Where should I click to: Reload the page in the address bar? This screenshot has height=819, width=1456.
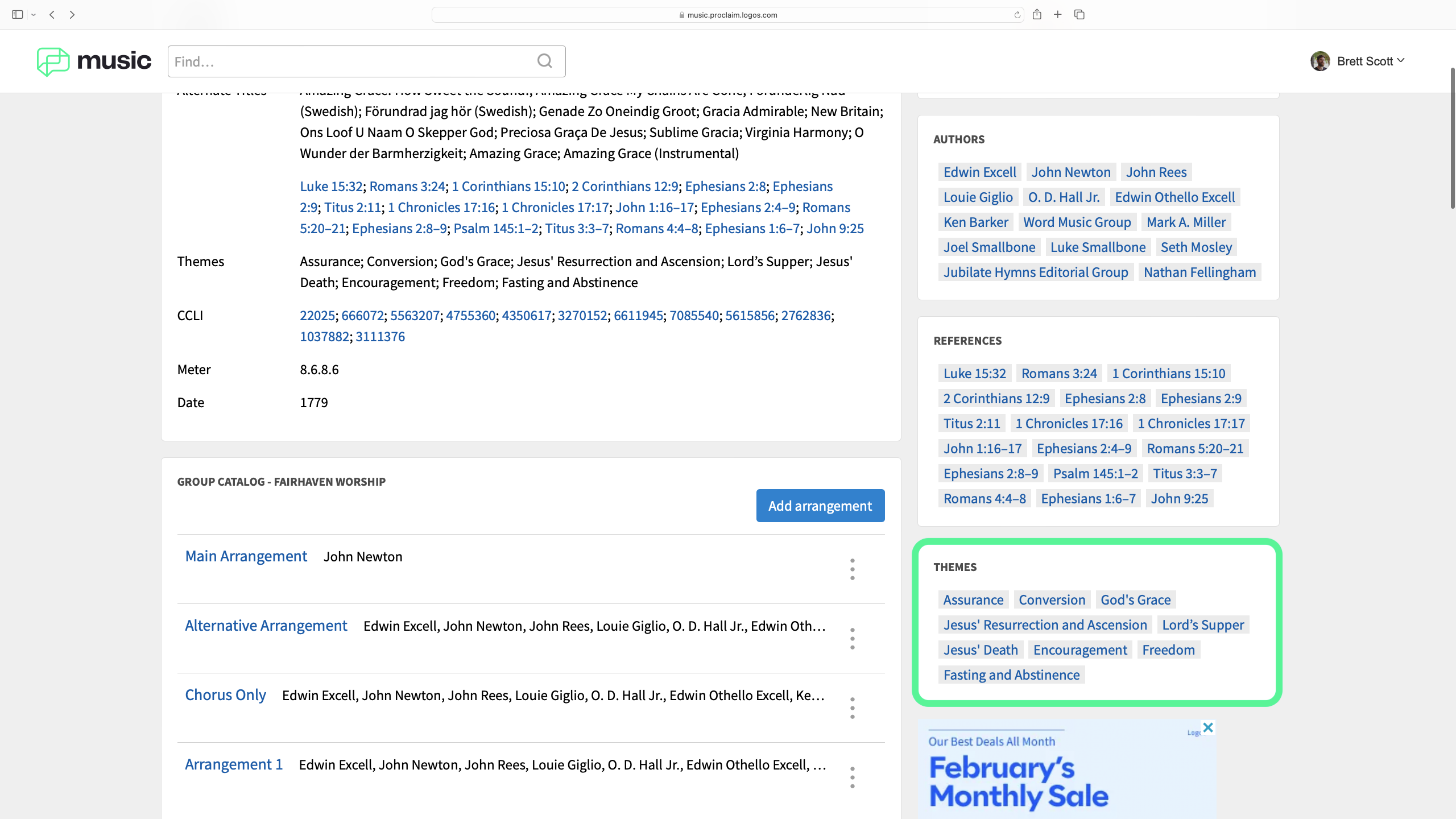(x=1017, y=15)
